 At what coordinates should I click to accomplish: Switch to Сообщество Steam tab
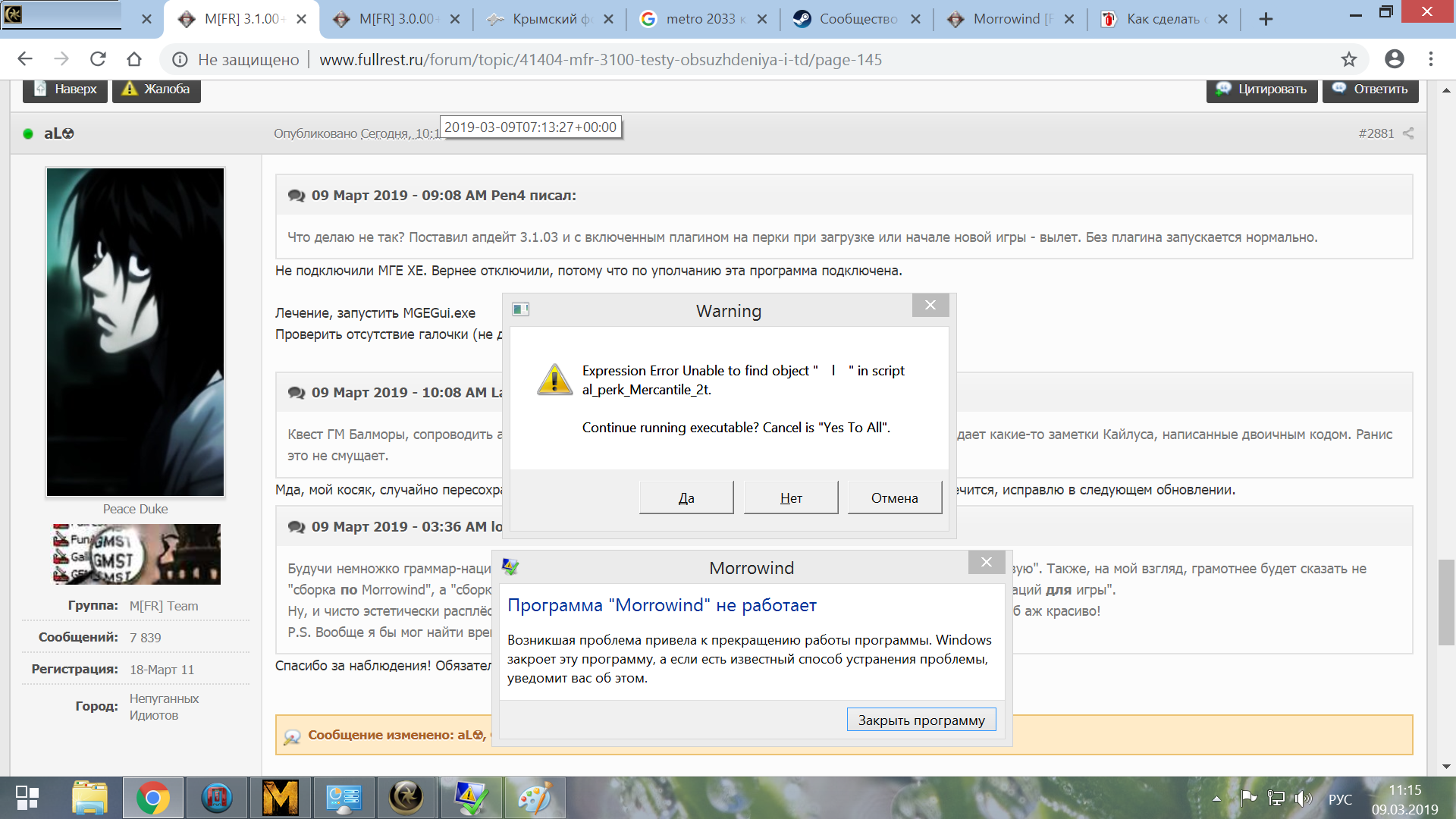[857, 19]
